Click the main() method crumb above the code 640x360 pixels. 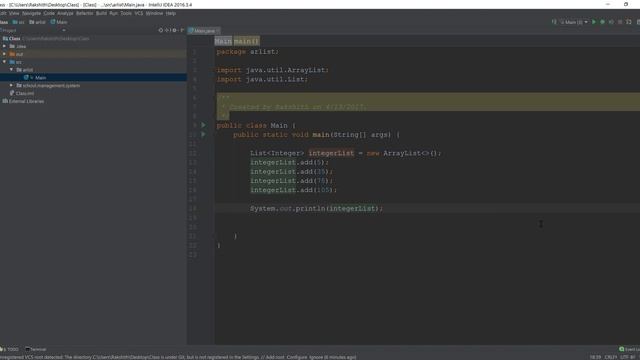(246, 41)
